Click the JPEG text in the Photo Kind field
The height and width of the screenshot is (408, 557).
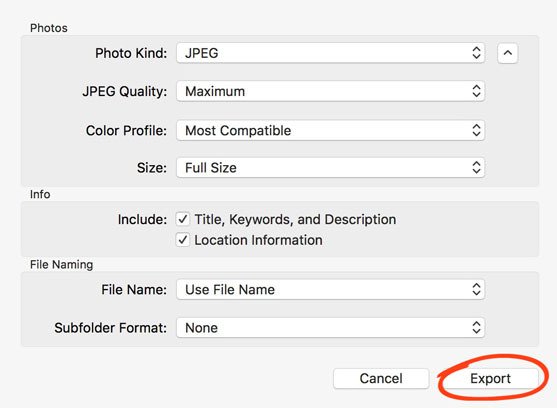pos(202,53)
